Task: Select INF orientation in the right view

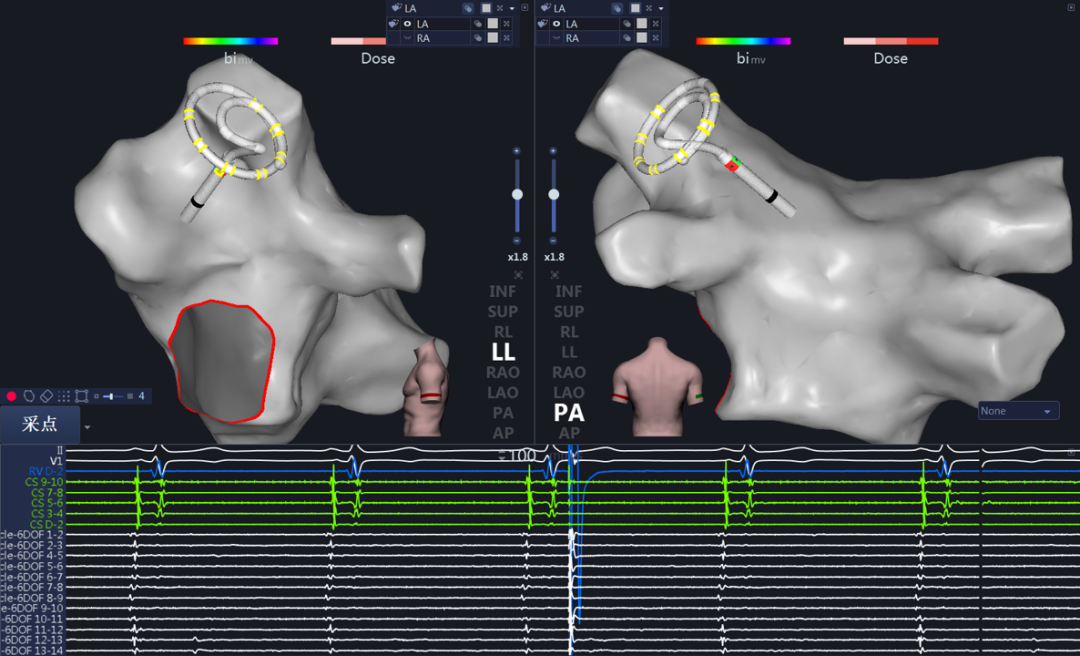Action: (569, 291)
